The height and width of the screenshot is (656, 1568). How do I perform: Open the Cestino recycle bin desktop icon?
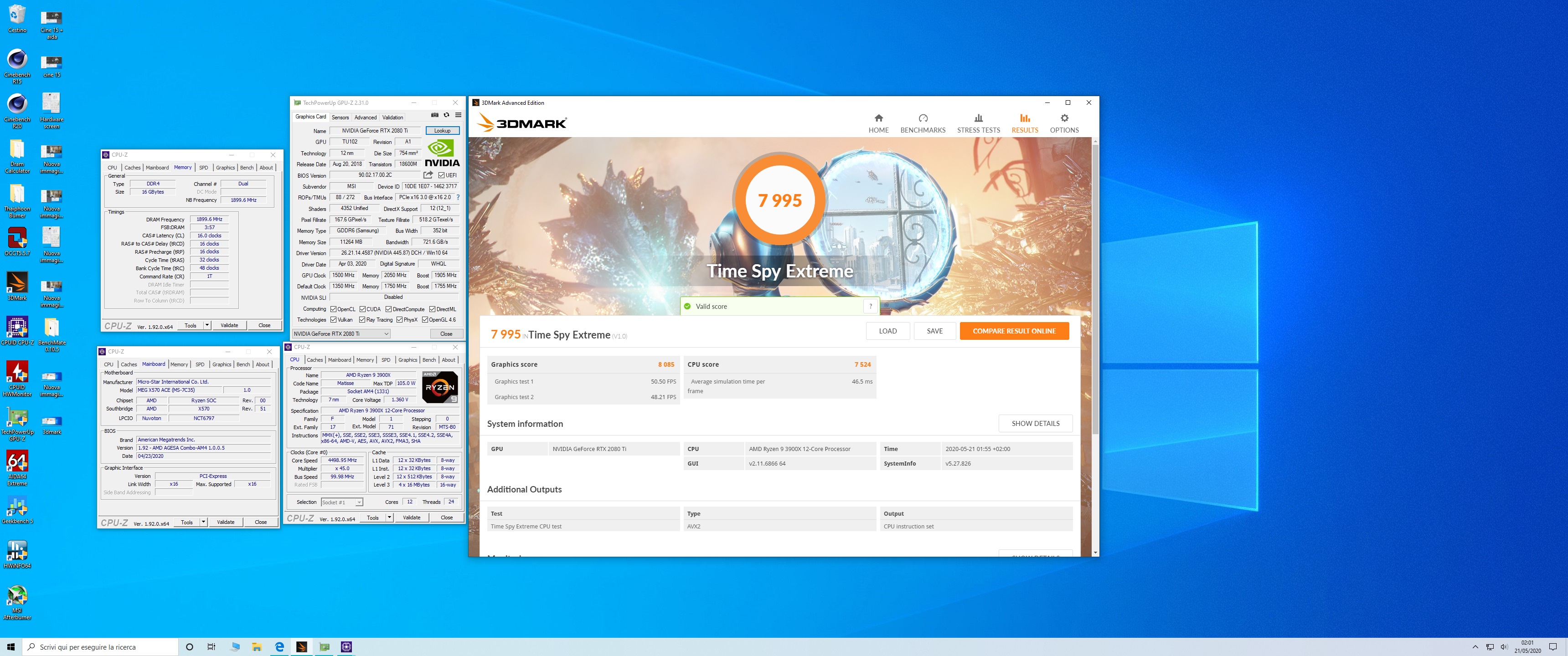coord(17,19)
